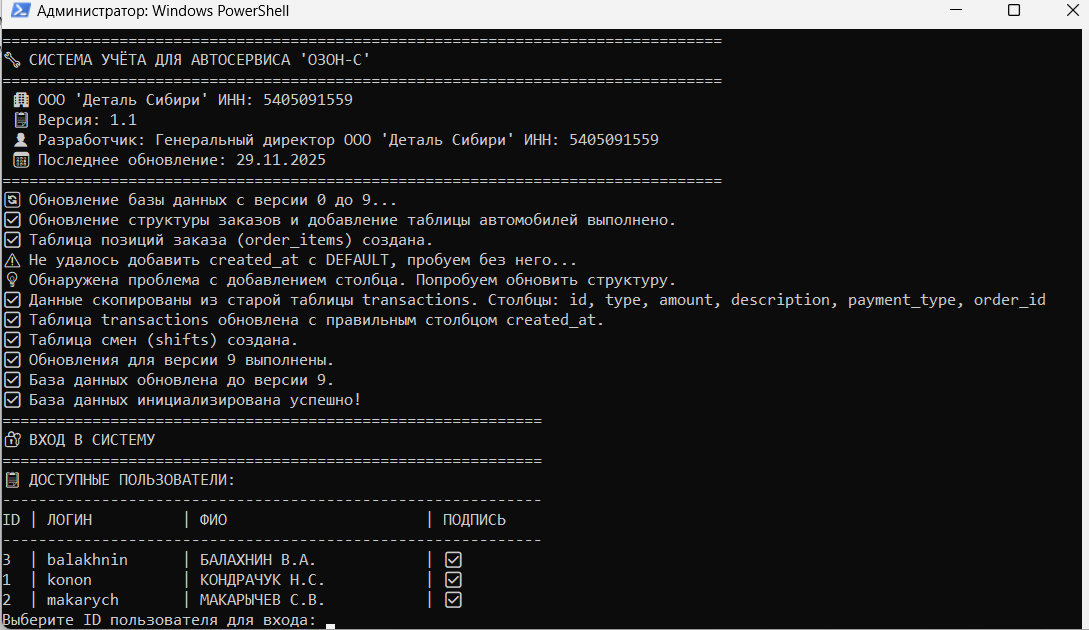Close the PowerShell window
The height and width of the screenshot is (630, 1089).
pyautogui.click(x=1072, y=10)
